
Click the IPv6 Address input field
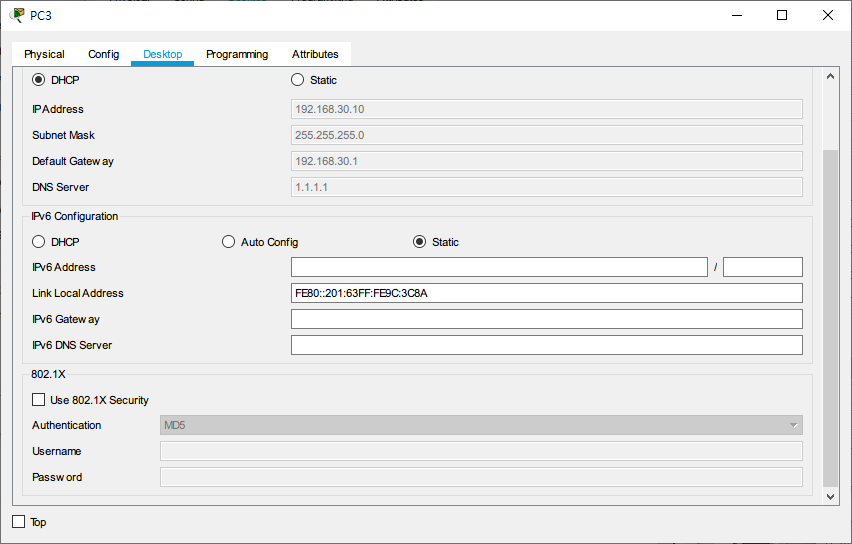pos(499,267)
